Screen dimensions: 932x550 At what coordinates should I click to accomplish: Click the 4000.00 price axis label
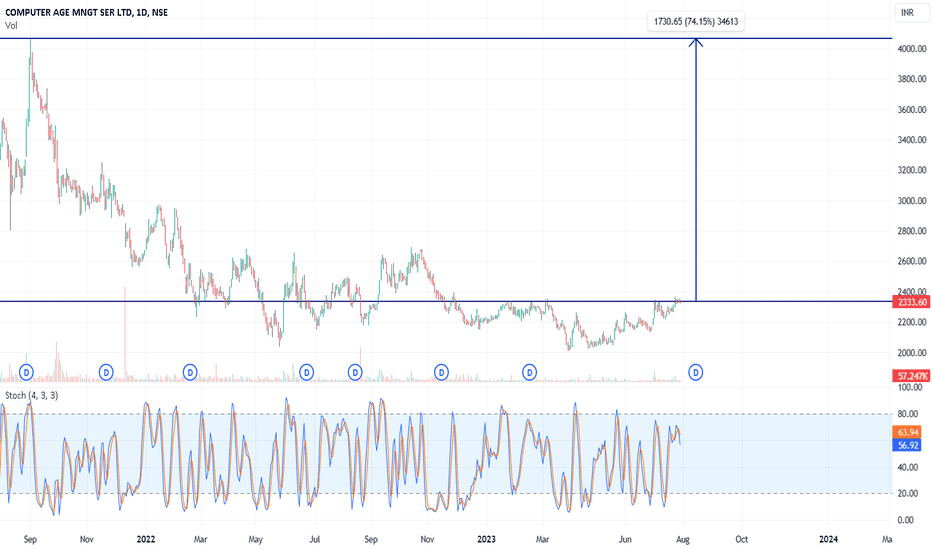pos(912,49)
